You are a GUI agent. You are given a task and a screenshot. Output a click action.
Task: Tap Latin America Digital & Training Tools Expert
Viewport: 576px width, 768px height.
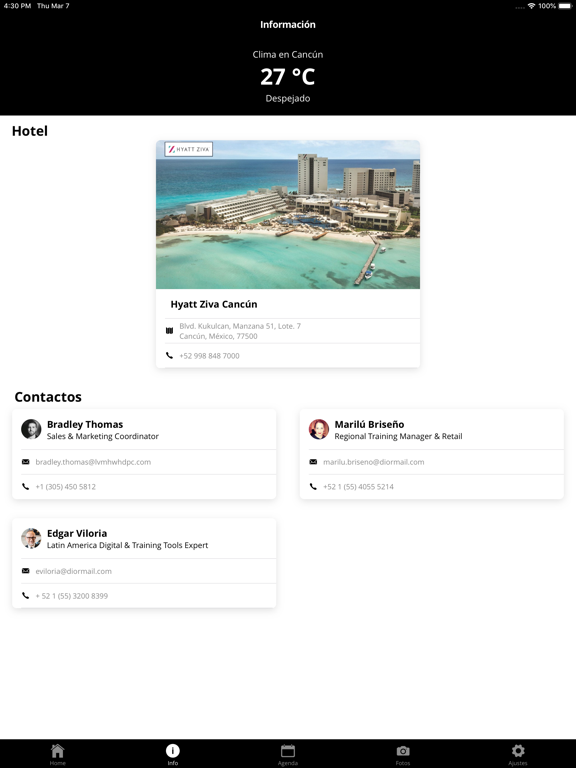(x=127, y=545)
